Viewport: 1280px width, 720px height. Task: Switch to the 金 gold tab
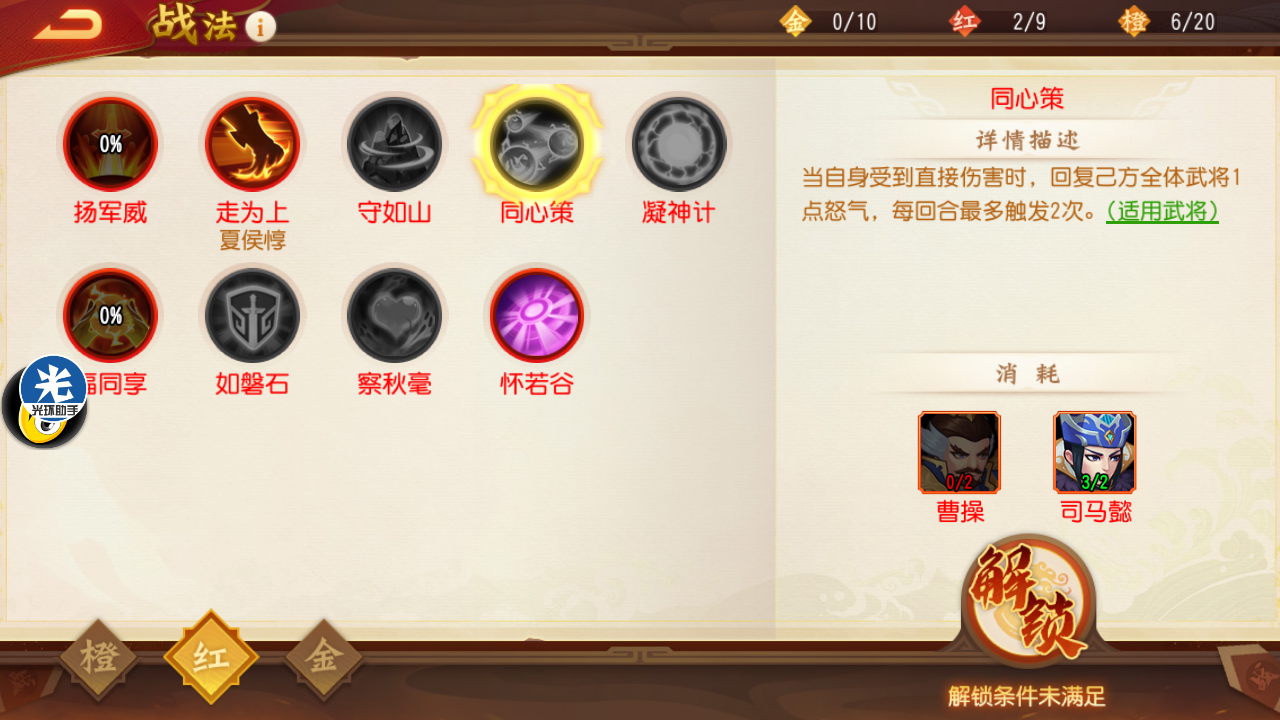click(324, 657)
